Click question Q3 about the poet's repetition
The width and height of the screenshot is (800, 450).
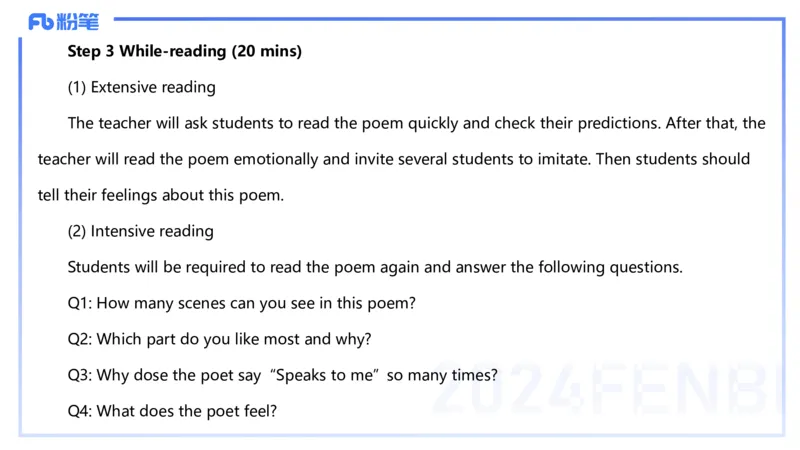pos(282,375)
